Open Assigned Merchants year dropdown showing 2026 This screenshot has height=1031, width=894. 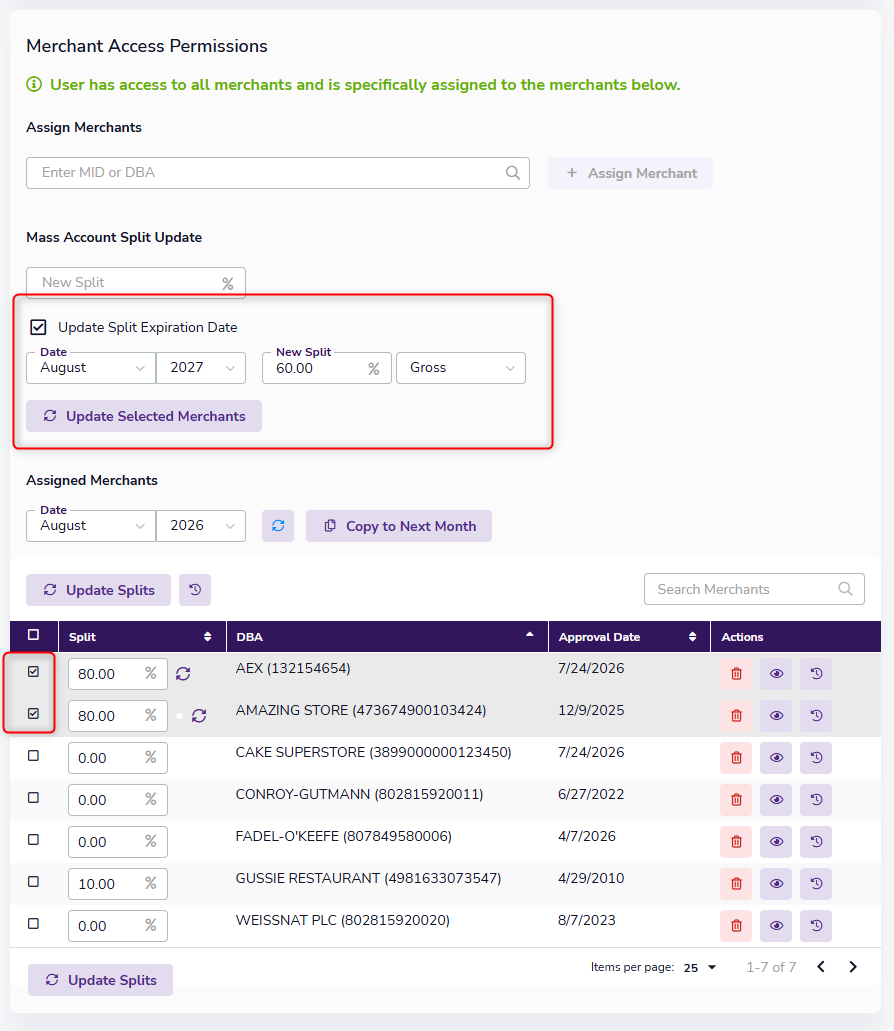[201, 526]
